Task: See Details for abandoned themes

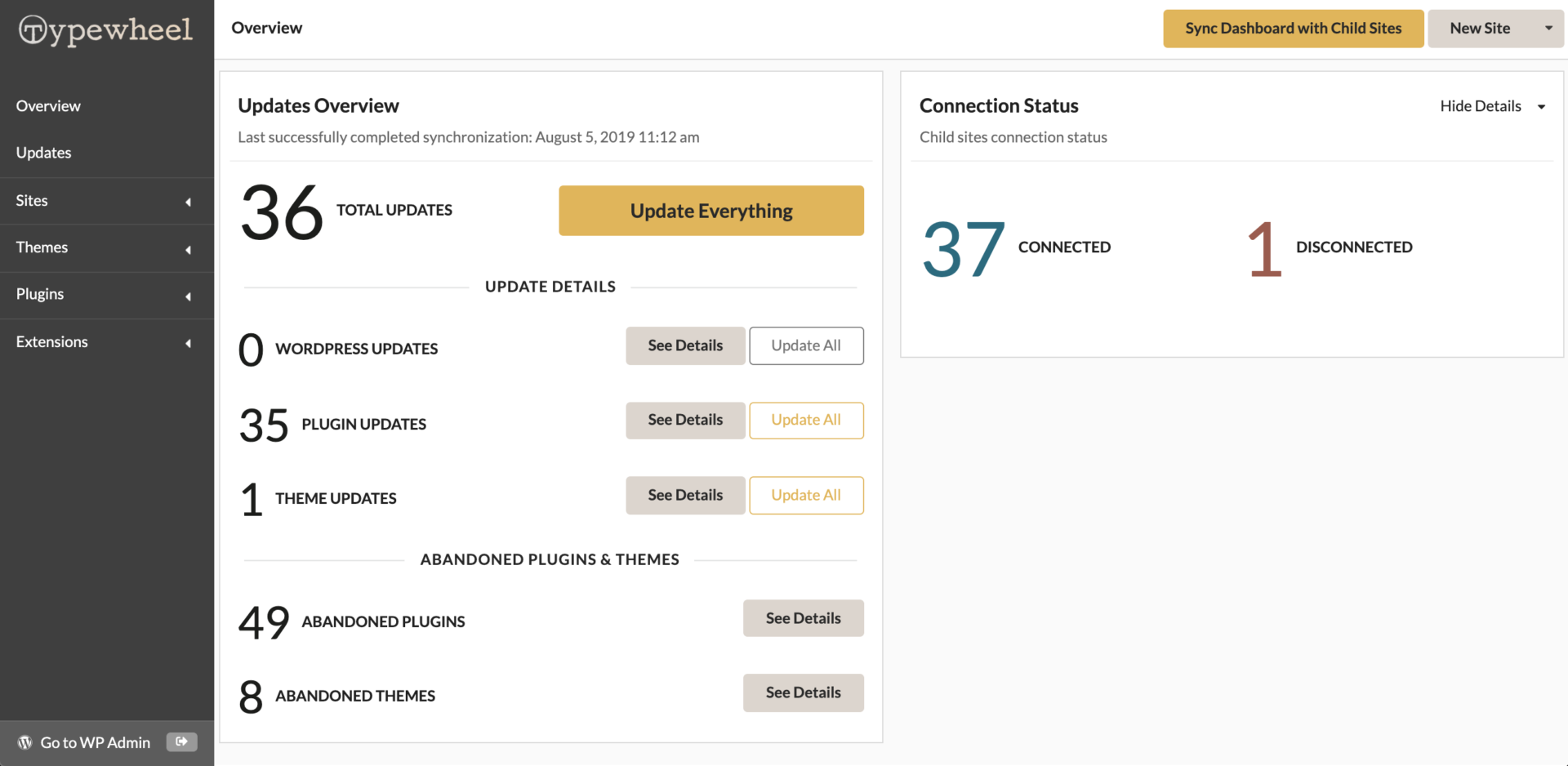Action: pos(804,693)
